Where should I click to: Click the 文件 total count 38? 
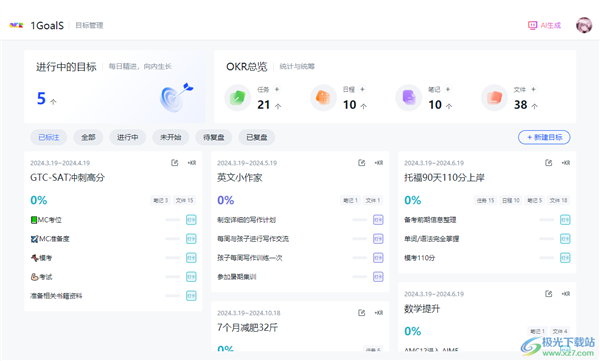pyautogui.click(x=520, y=105)
